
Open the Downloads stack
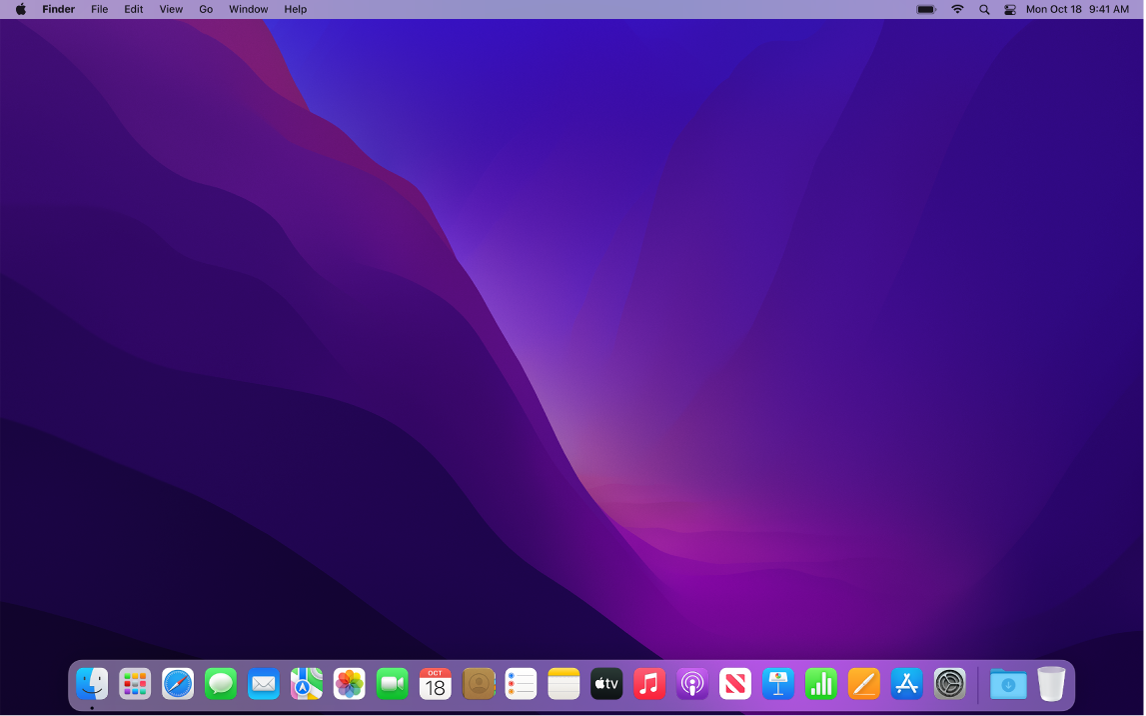point(1008,684)
